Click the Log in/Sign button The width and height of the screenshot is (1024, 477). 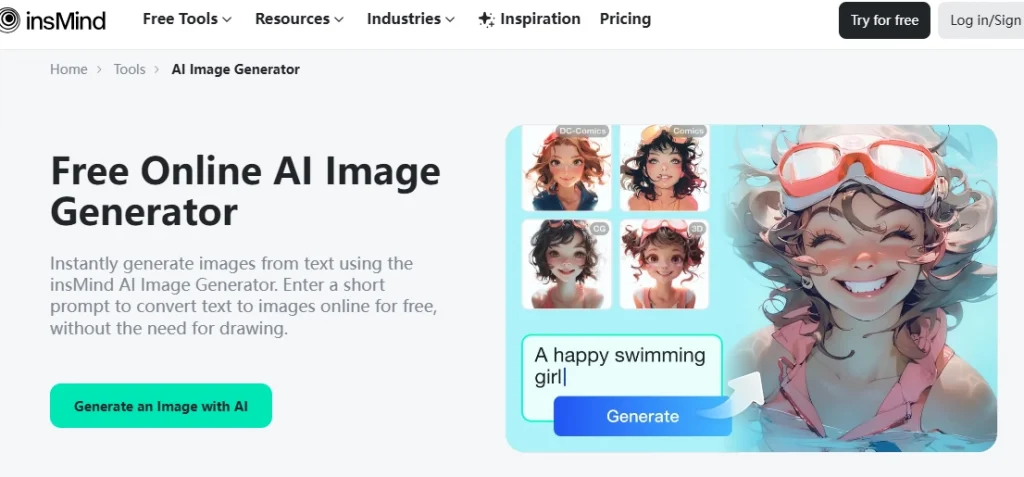pos(982,20)
